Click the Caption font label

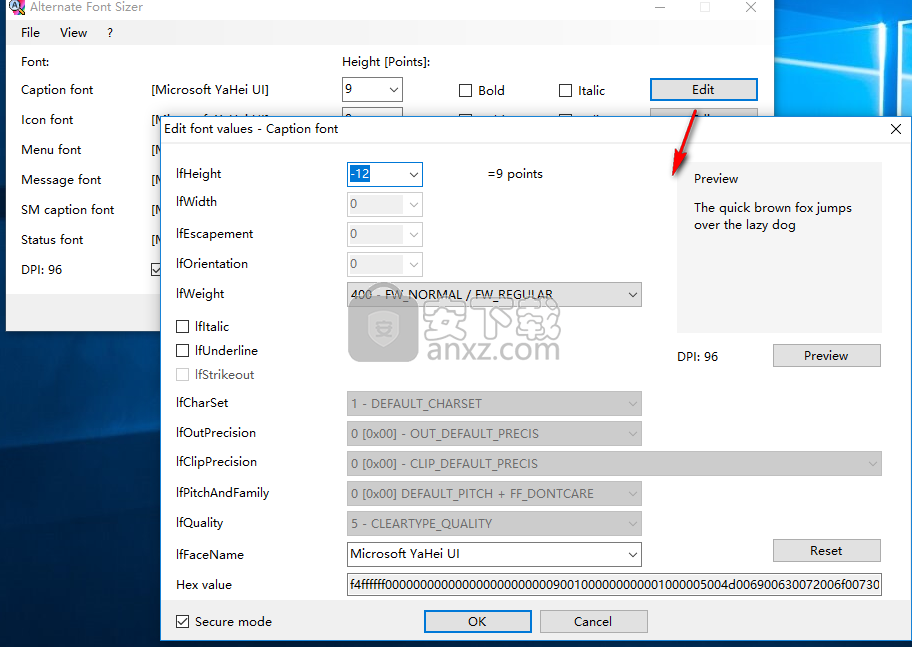tap(57, 90)
